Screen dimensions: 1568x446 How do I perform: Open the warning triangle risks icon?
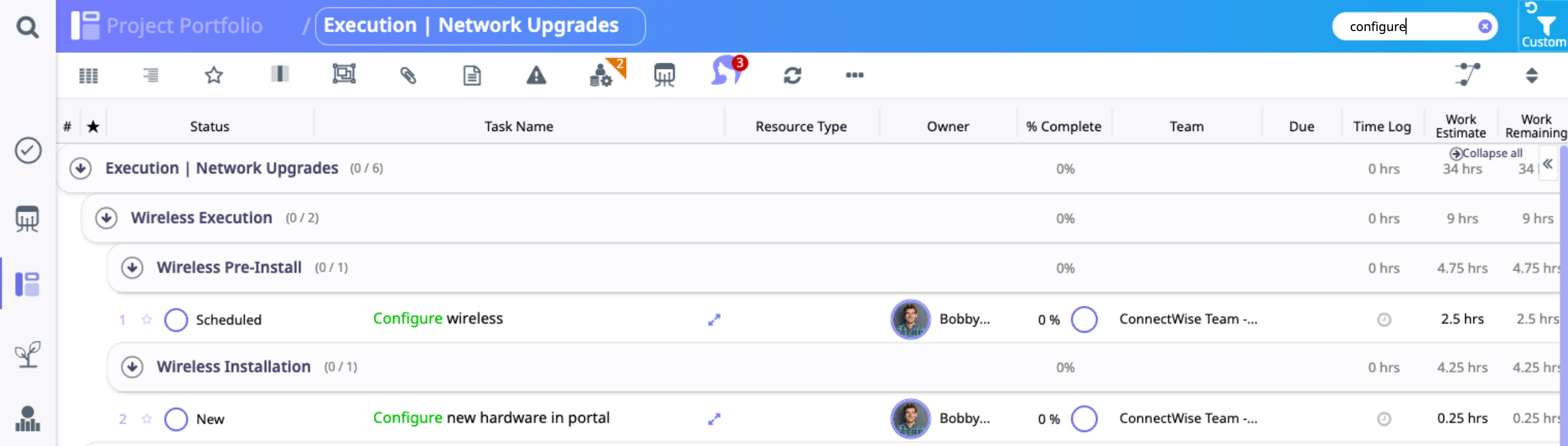coord(536,75)
